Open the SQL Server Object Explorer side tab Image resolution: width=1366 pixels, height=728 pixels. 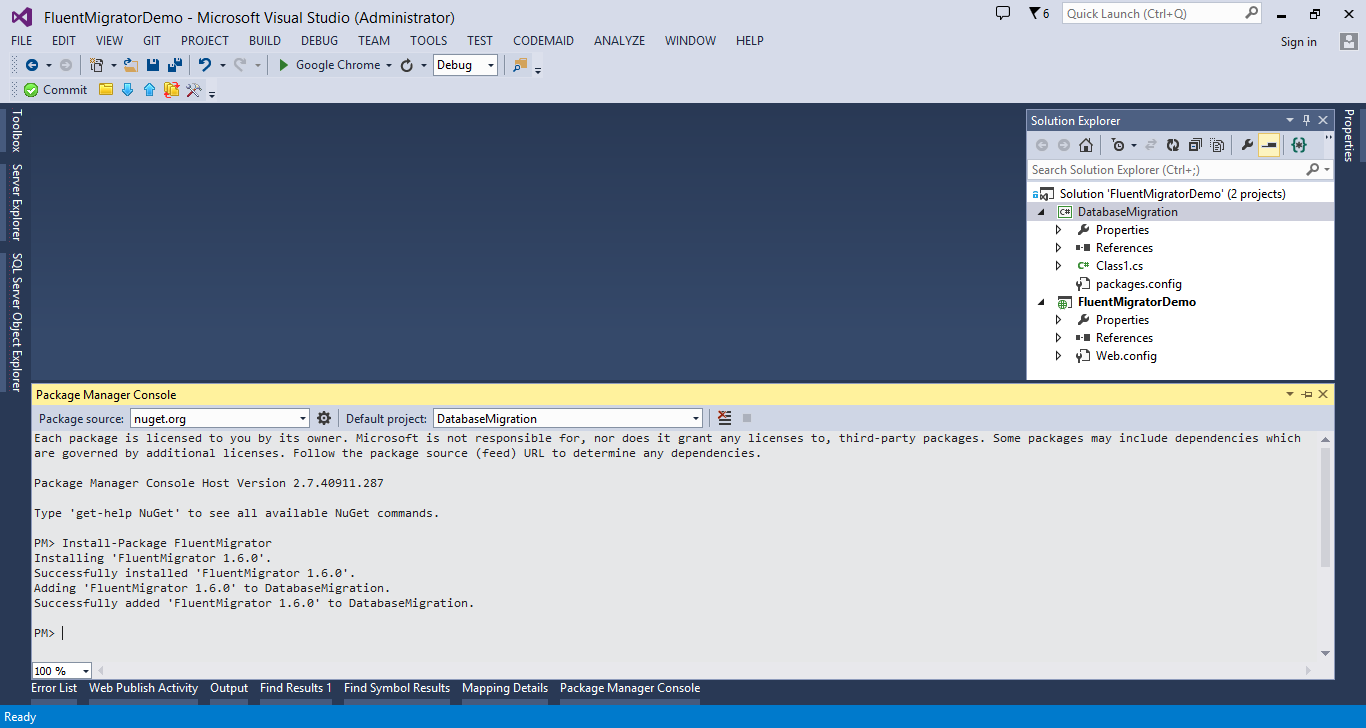tap(15, 322)
